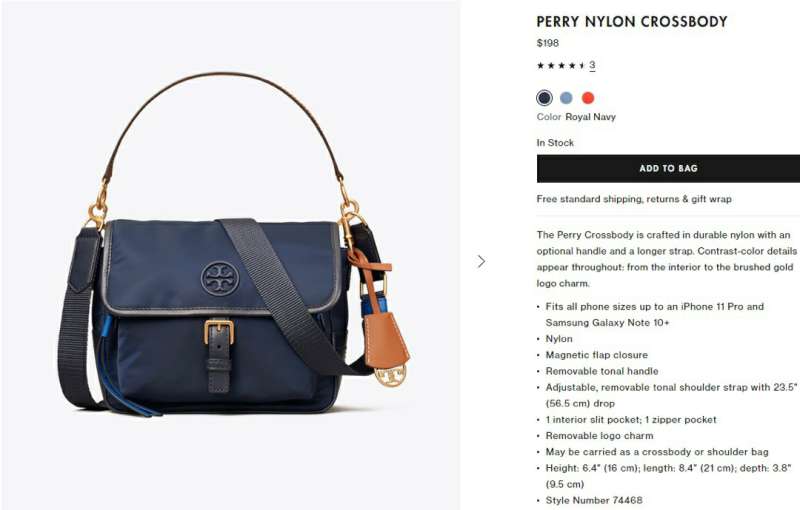Click the first star in the rating
The width and height of the screenshot is (800, 510).
[540, 65]
